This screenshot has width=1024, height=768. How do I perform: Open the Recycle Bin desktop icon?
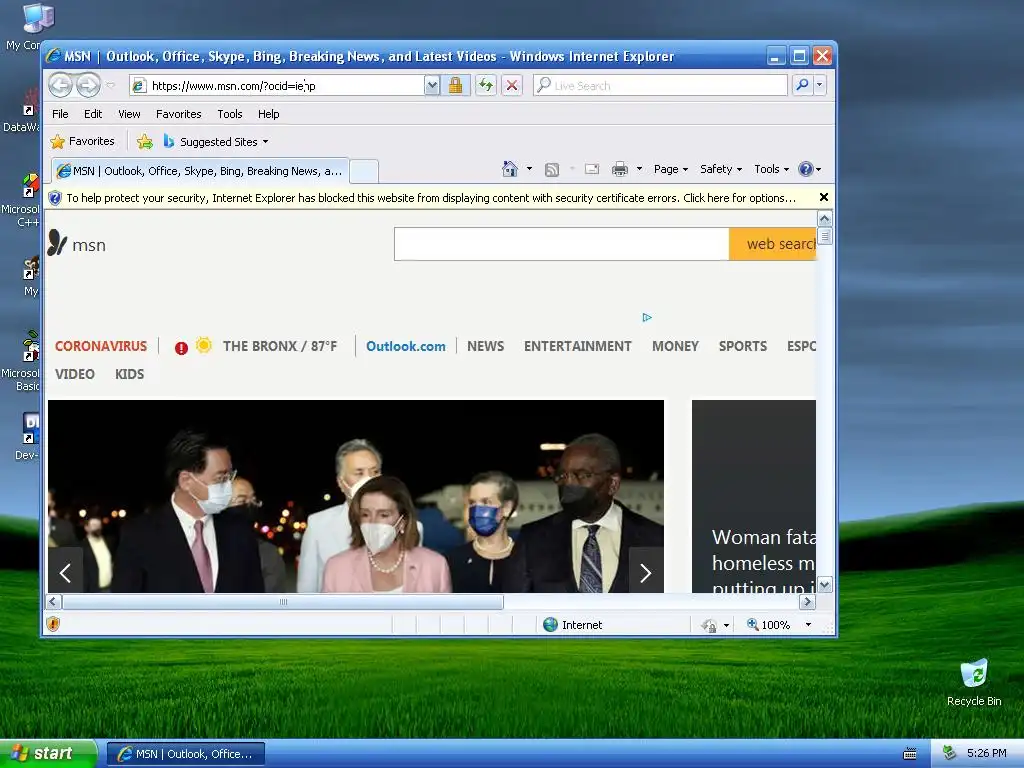[x=974, y=683]
